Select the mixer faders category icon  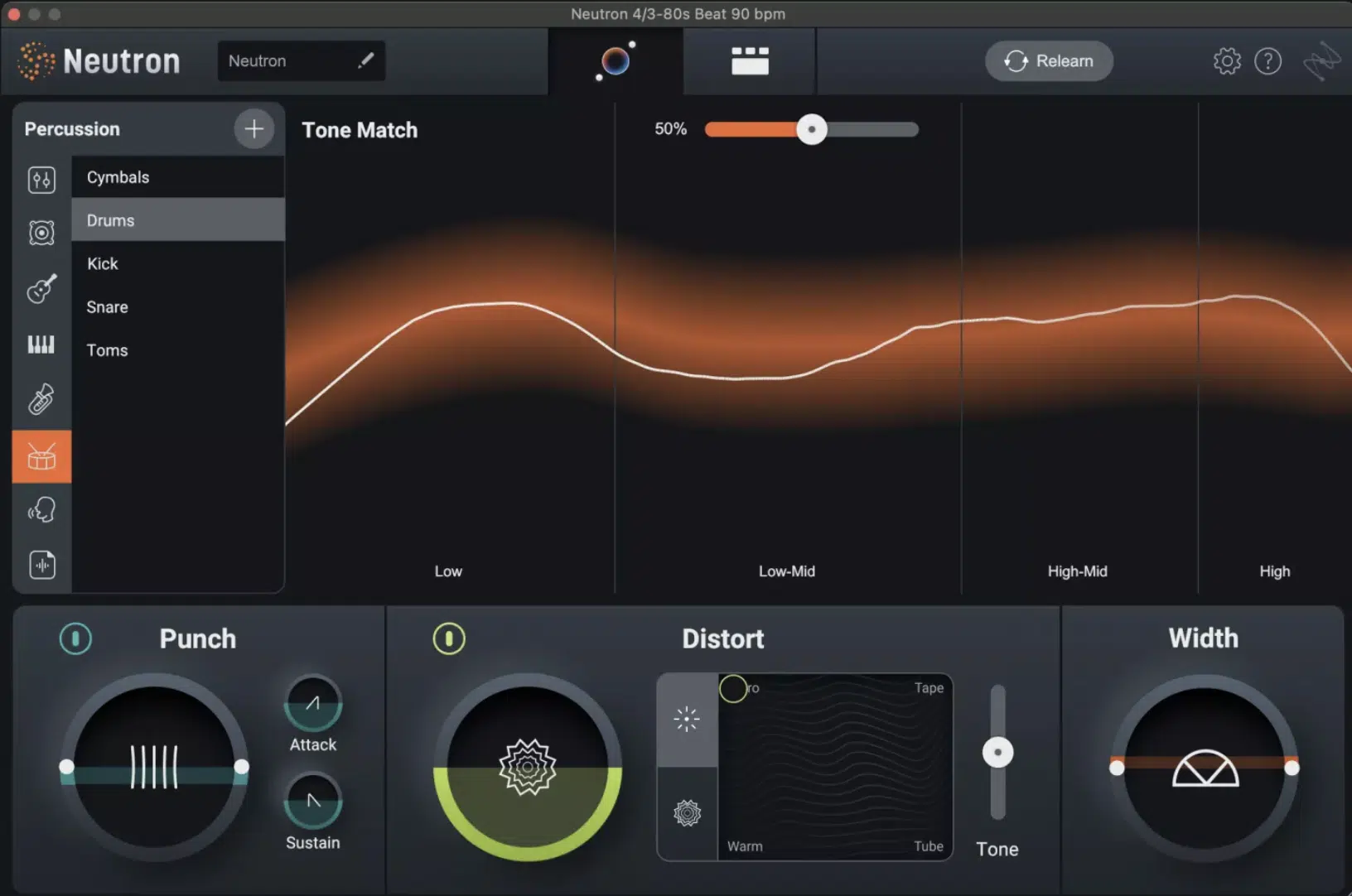(x=41, y=180)
